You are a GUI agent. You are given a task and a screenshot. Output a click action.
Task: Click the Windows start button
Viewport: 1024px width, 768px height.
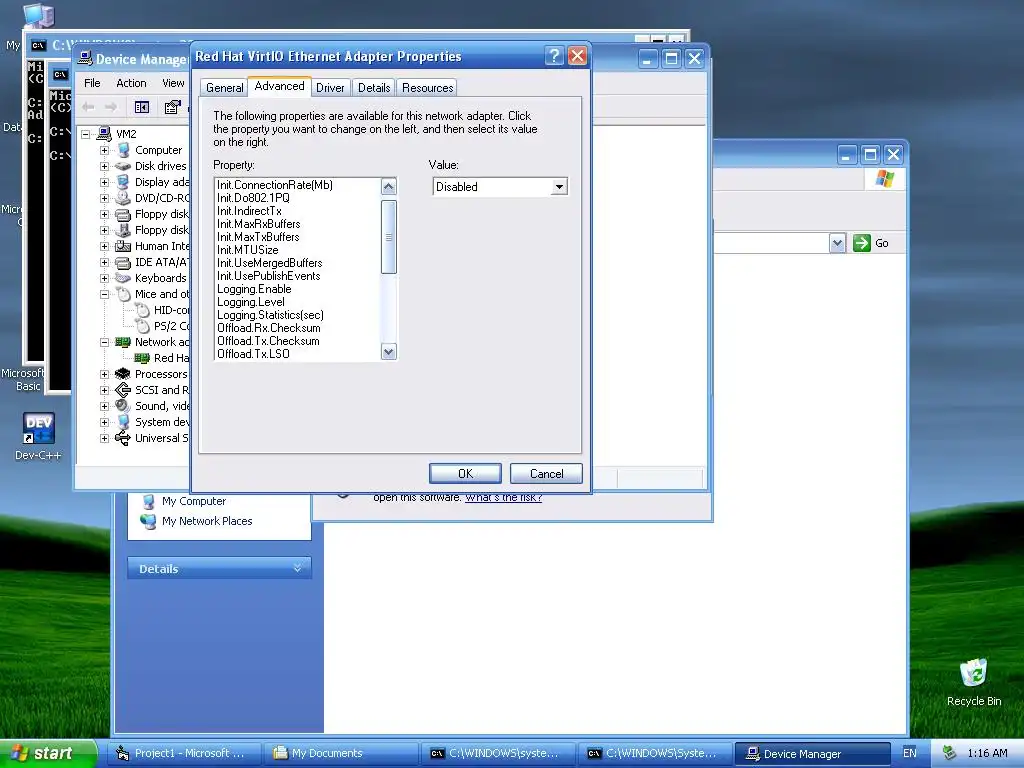pyautogui.click(x=48, y=753)
